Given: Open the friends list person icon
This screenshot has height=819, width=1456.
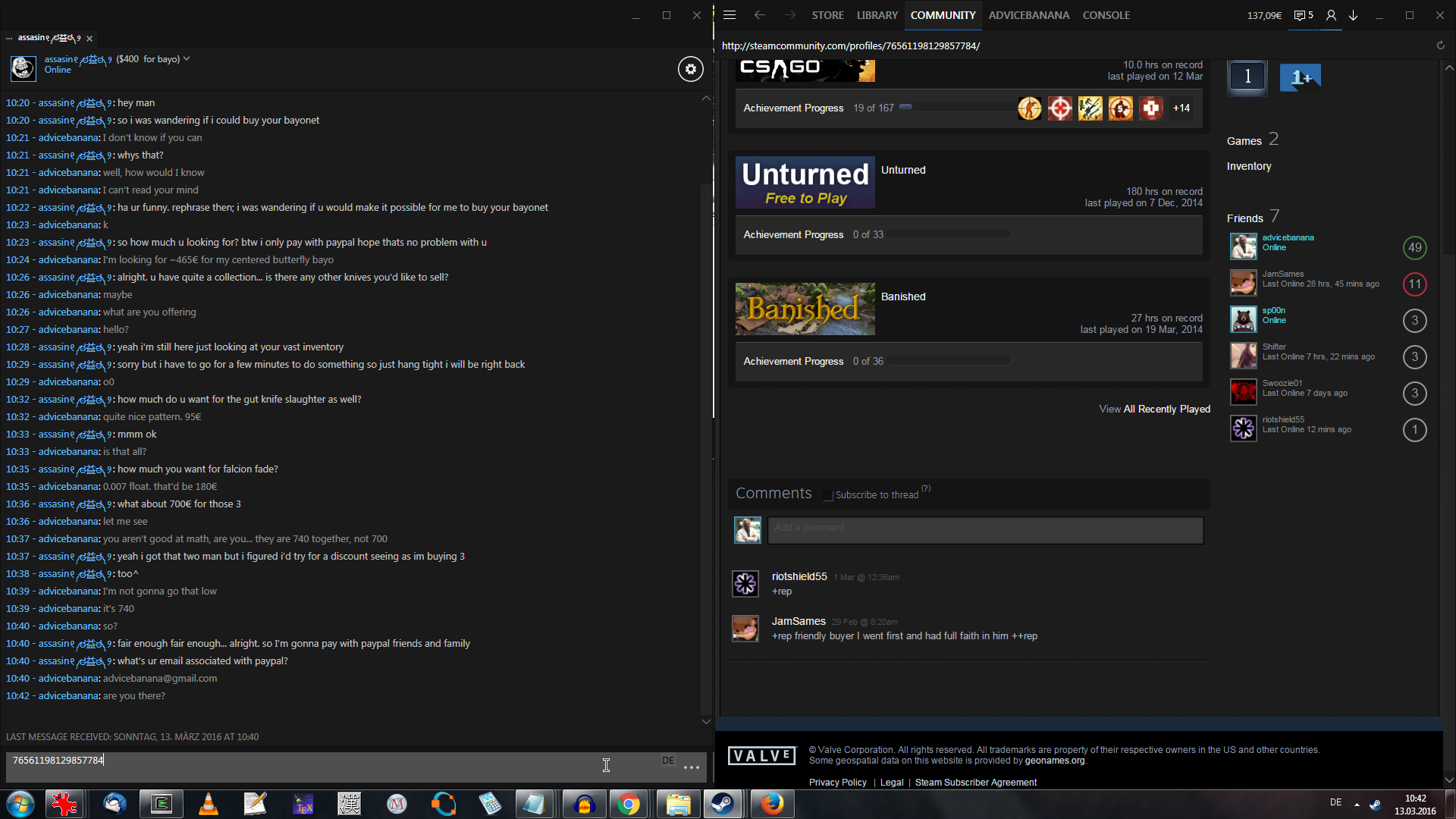Looking at the screenshot, I should coord(1331,15).
